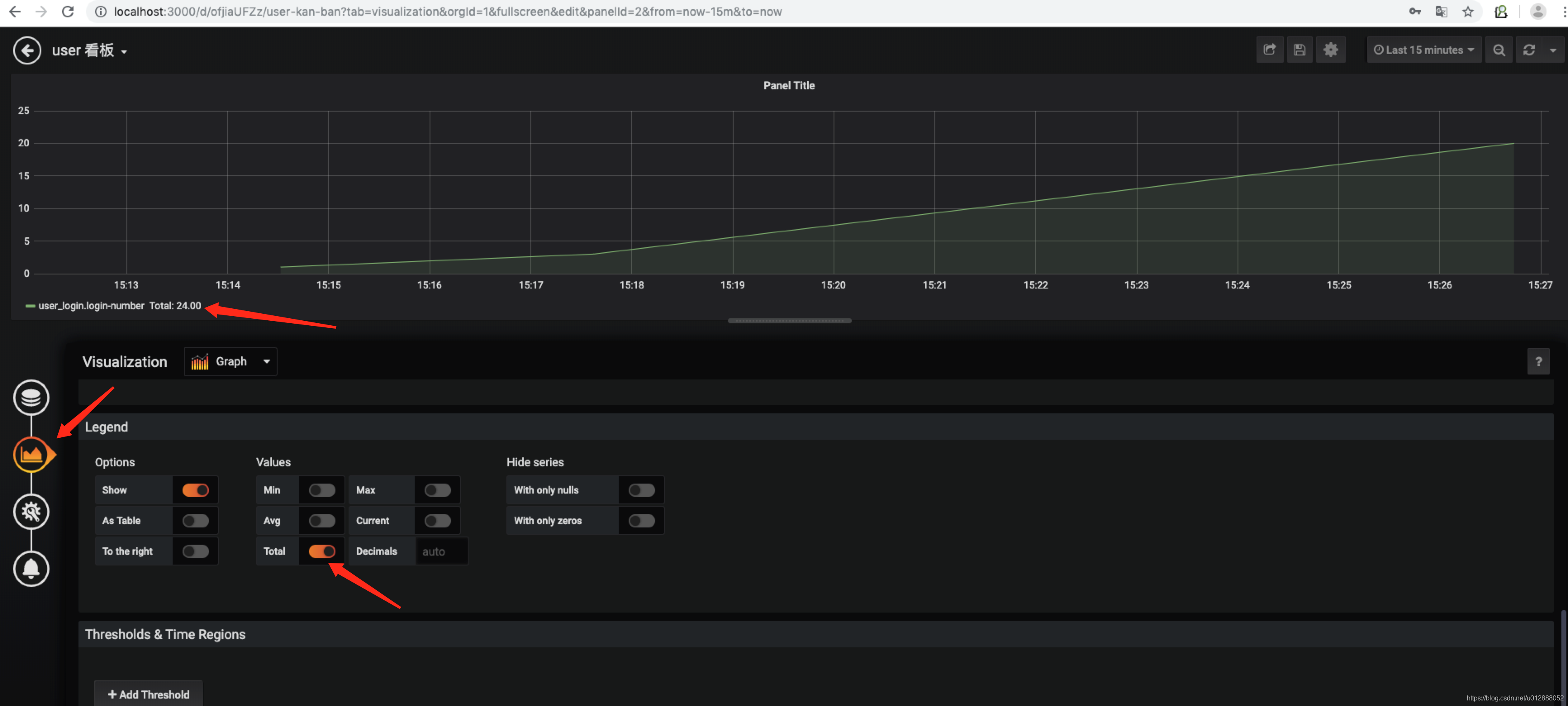The width and height of the screenshot is (1568, 706).
Task: Reload page in browser
Action: coord(68,12)
